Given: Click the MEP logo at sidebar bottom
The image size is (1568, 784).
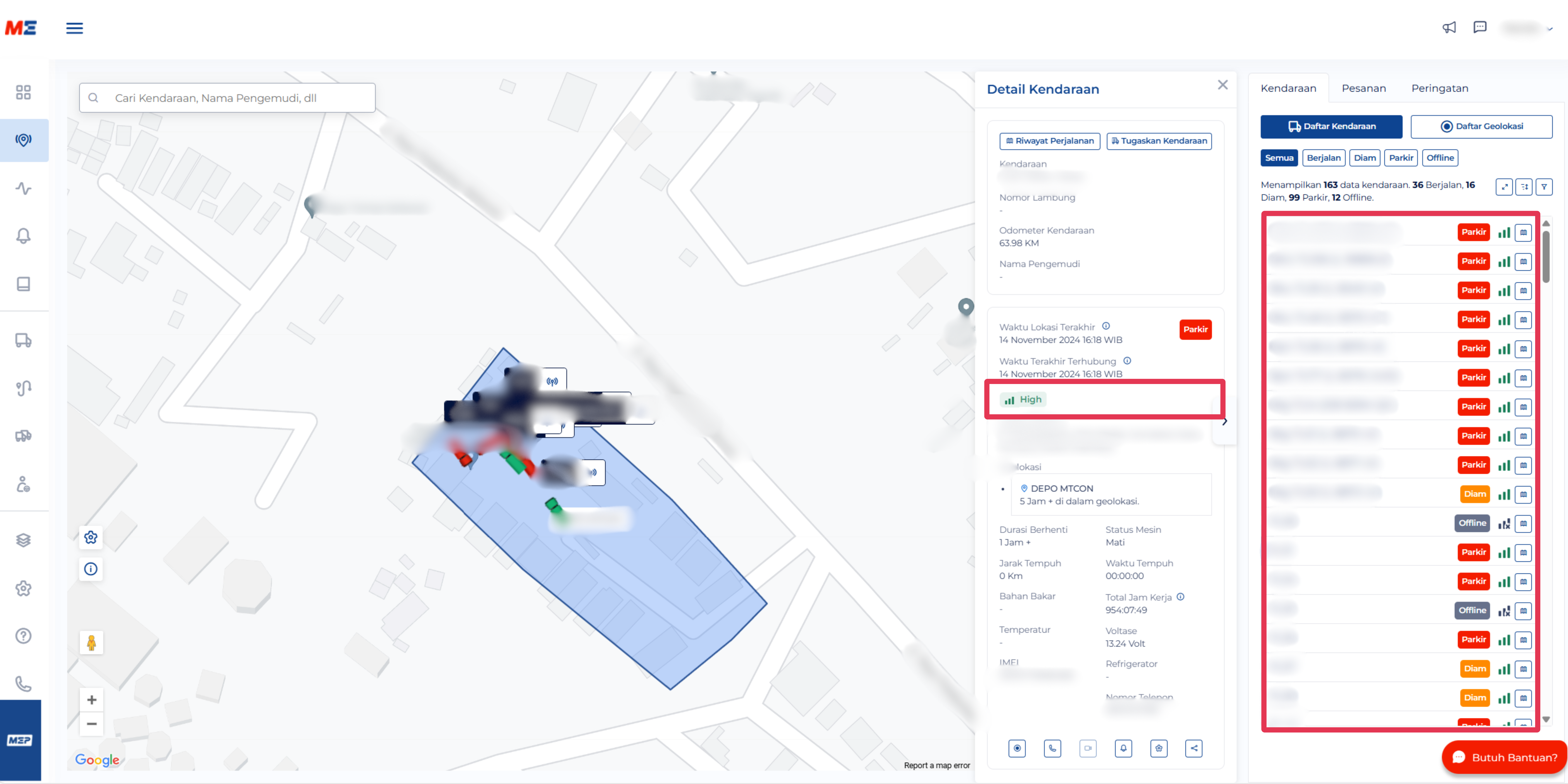Looking at the screenshot, I should pos(20,740).
